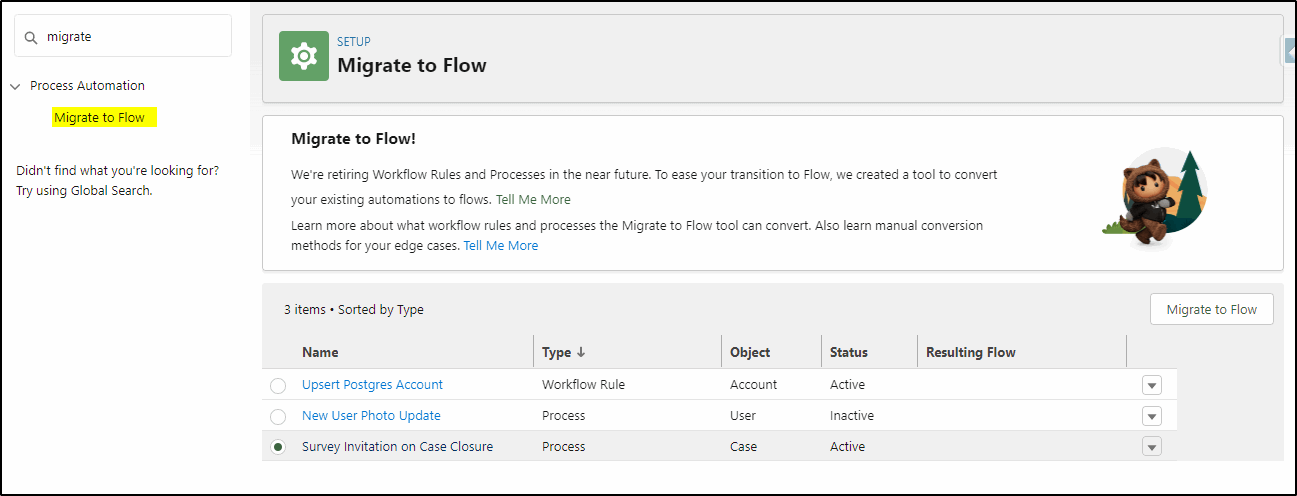Image resolution: width=1297 pixels, height=496 pixels.
Task: Sort by the Status column header
Action: tap(849, 352)
